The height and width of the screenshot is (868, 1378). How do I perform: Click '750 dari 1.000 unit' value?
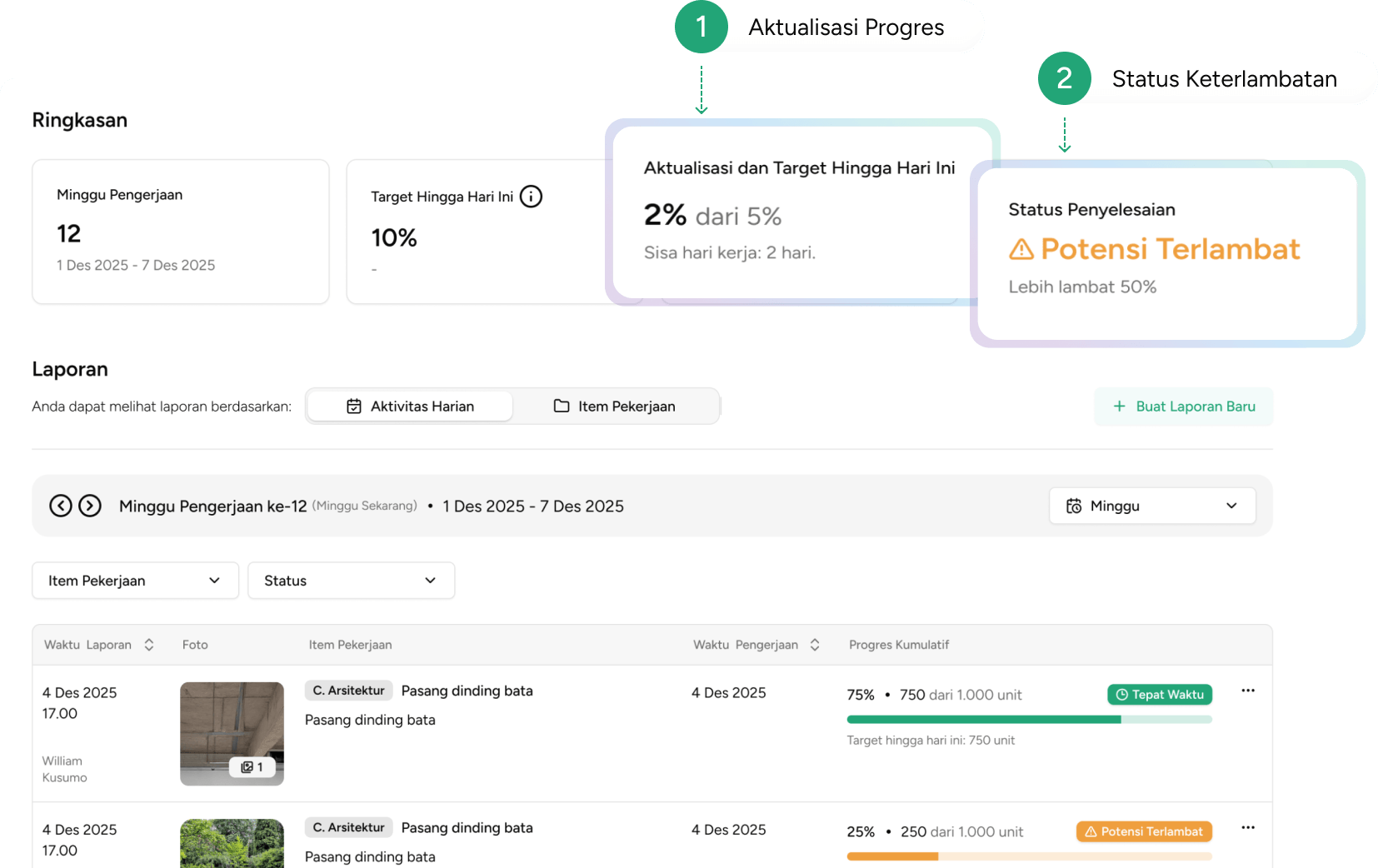(961, 695)
